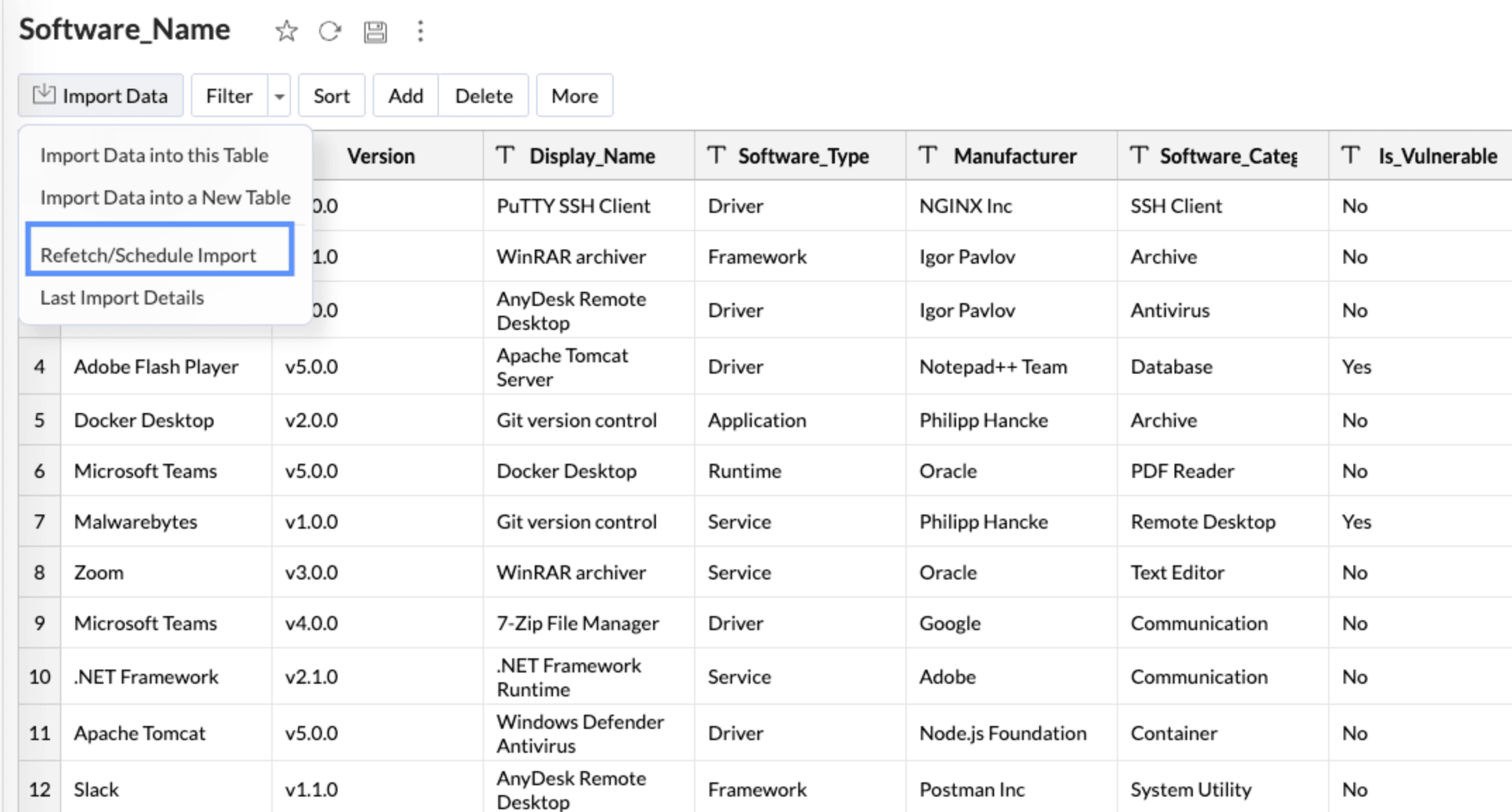
Task: Select row number 7 header
Action: pyautogui.click(x=39, y=522)
